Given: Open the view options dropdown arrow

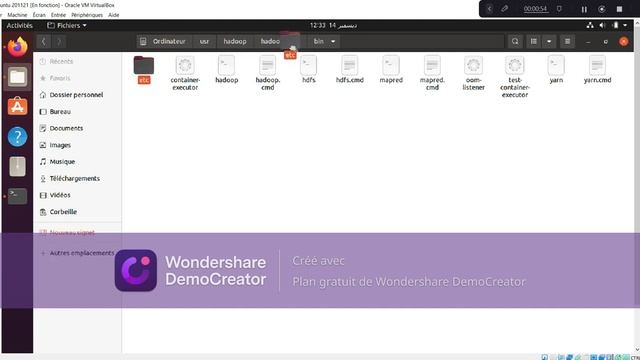Looking at the screenshot, I should (549, 41).
